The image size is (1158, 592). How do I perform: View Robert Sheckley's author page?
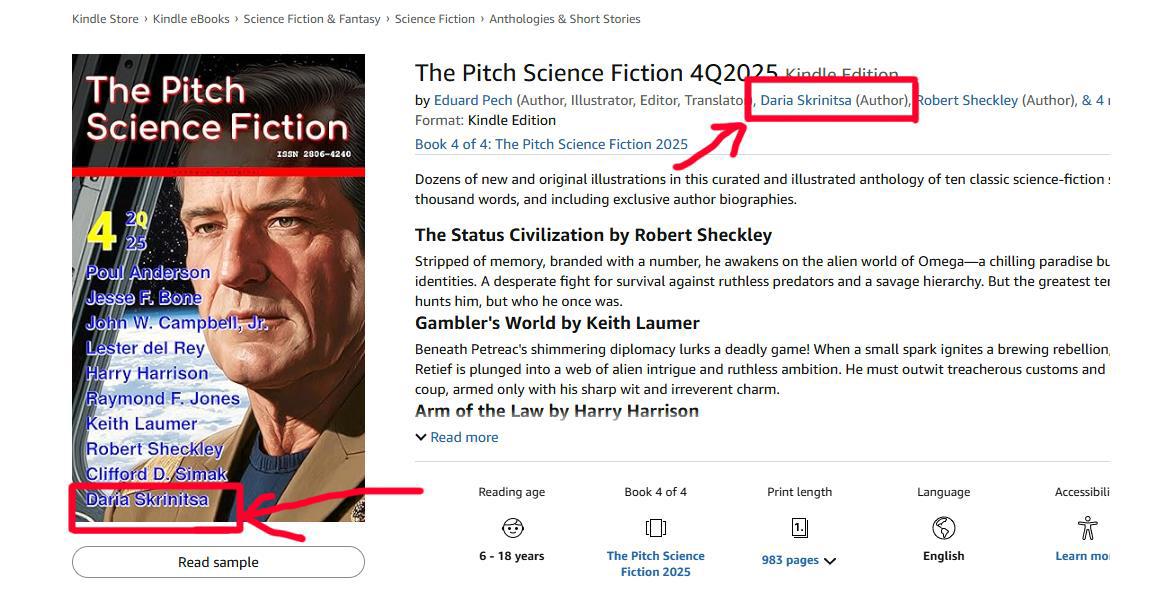(x=967, y=100)
